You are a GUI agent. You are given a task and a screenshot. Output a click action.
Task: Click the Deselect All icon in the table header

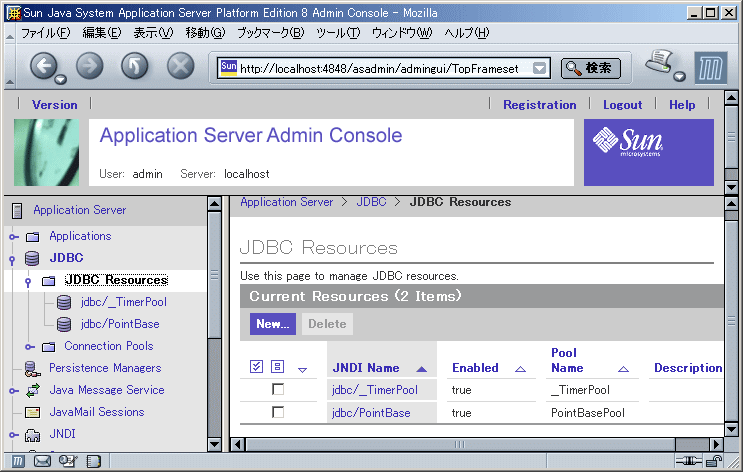[x=277, y=366]
